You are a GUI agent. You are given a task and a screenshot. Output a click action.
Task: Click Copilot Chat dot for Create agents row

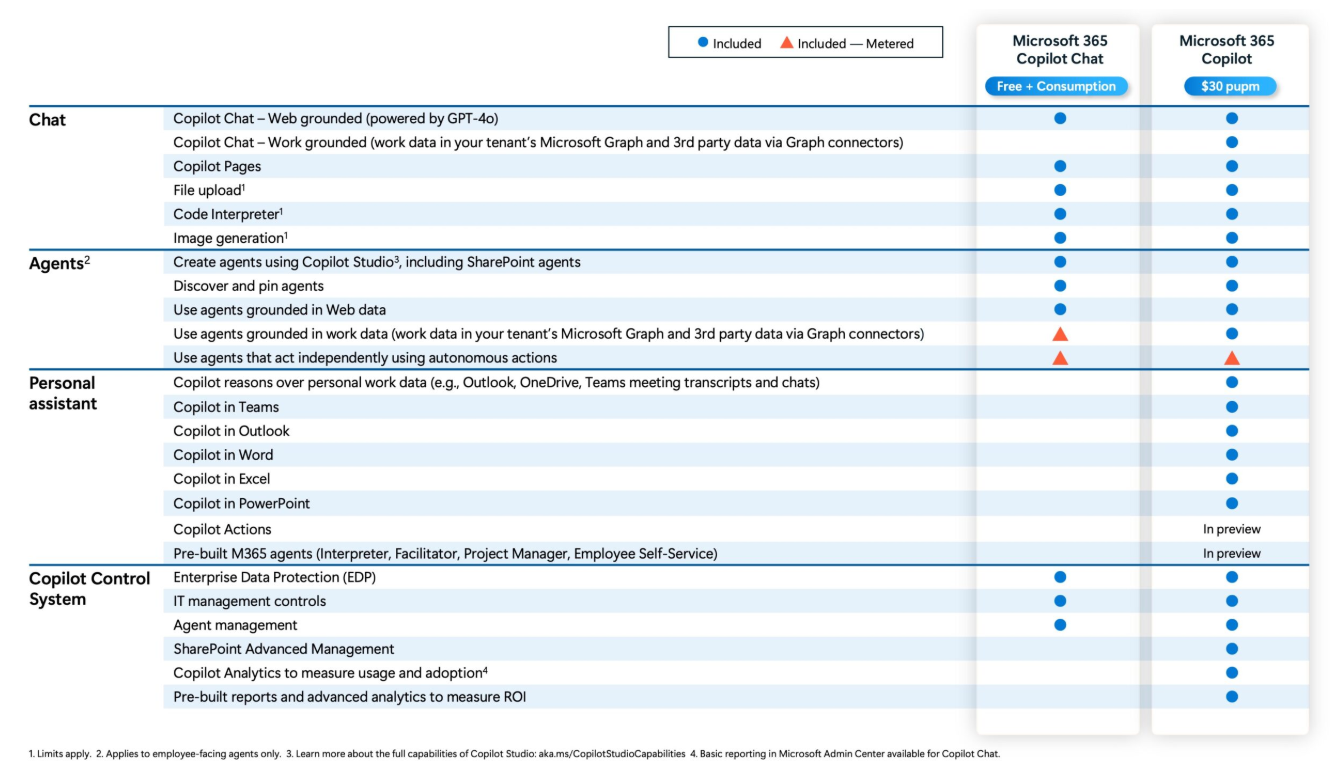1060,262
